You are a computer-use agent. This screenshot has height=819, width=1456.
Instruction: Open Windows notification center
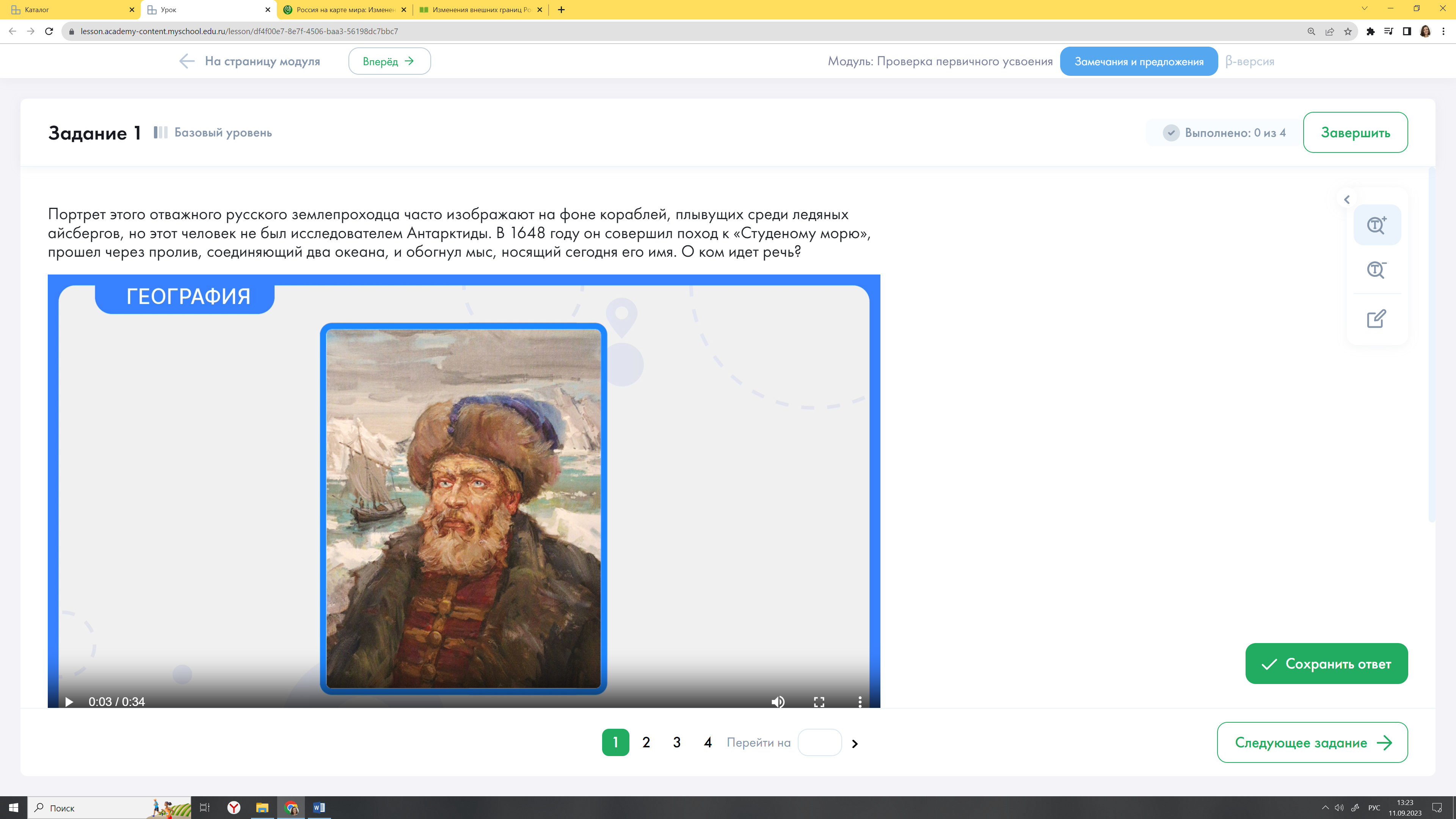pyautogui.click(x=1437, y=808)
